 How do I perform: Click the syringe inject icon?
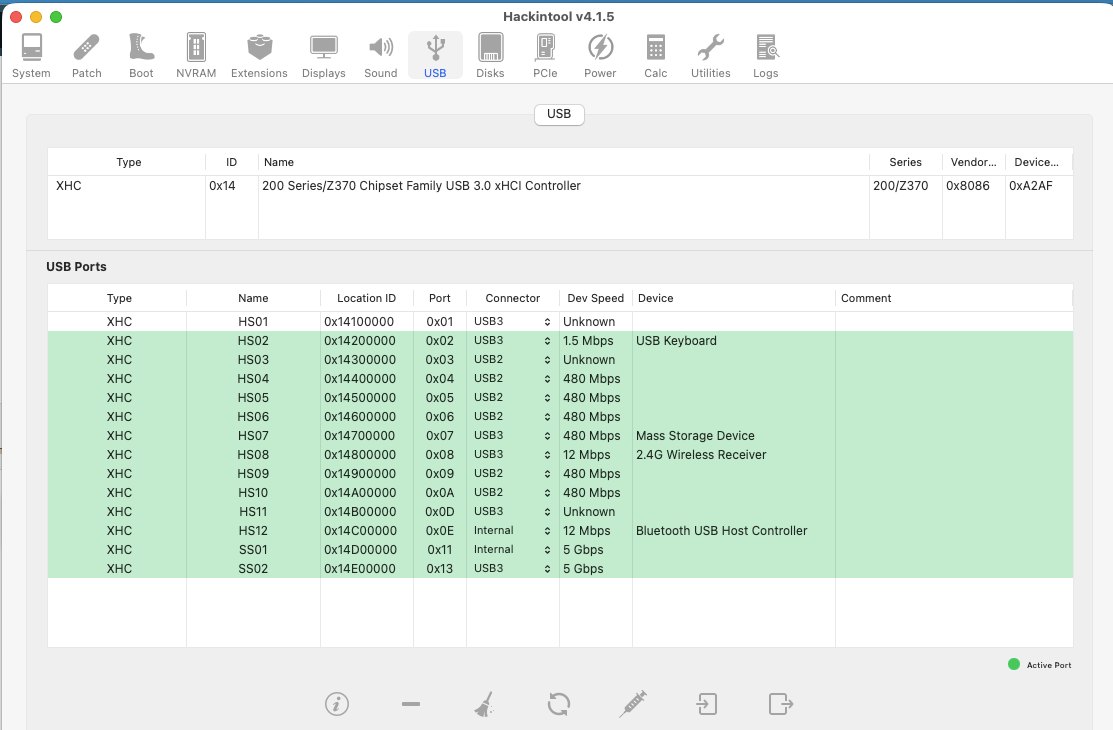[633, 704]
